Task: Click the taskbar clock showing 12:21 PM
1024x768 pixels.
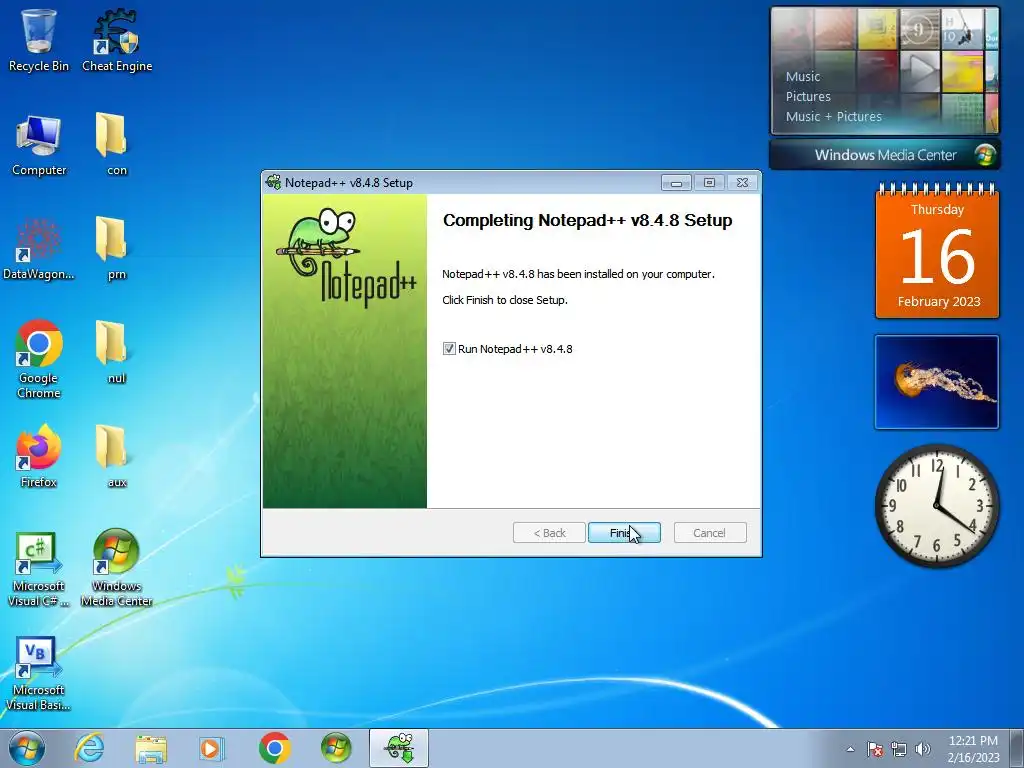Action: pyautogui.click(x=973, y=749)
